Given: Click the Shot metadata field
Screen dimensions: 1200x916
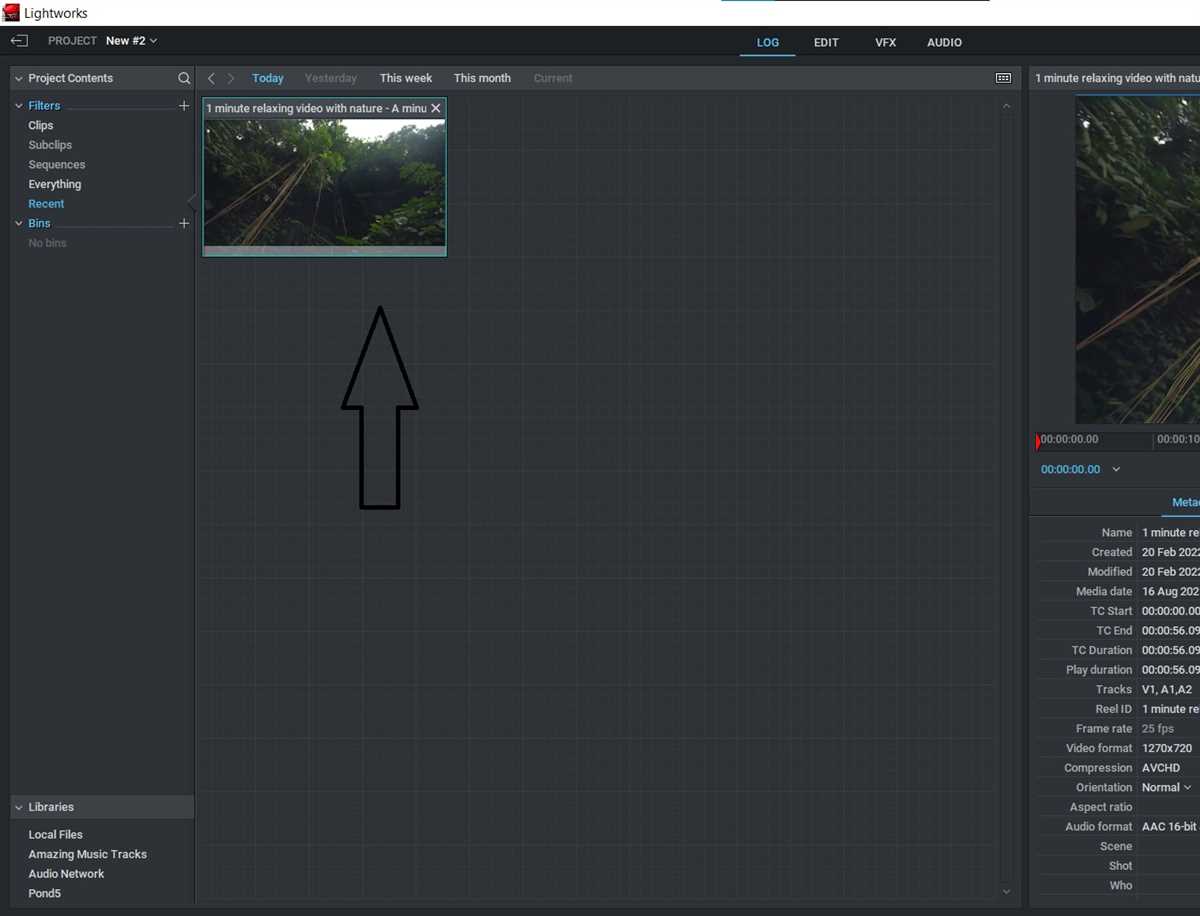Looking at the screenshot, I should (1170, 866).
